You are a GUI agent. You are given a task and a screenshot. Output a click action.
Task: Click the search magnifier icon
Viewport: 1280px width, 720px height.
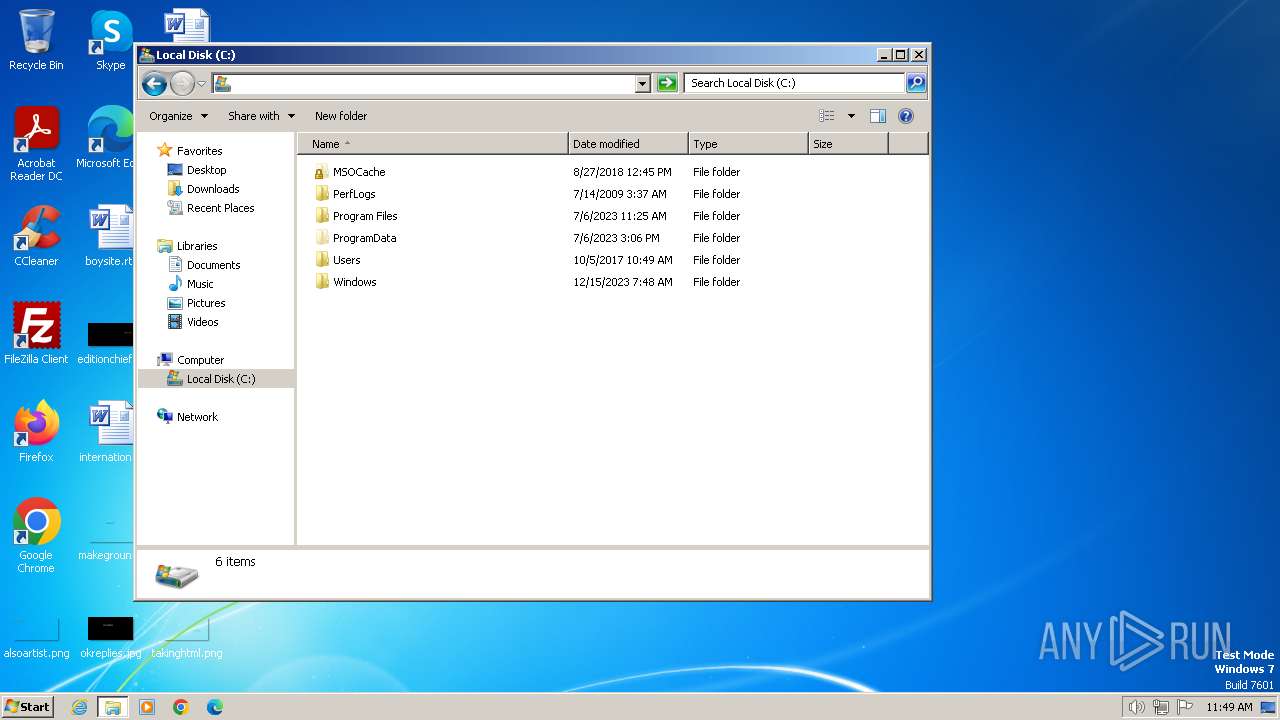pos(916,83)
